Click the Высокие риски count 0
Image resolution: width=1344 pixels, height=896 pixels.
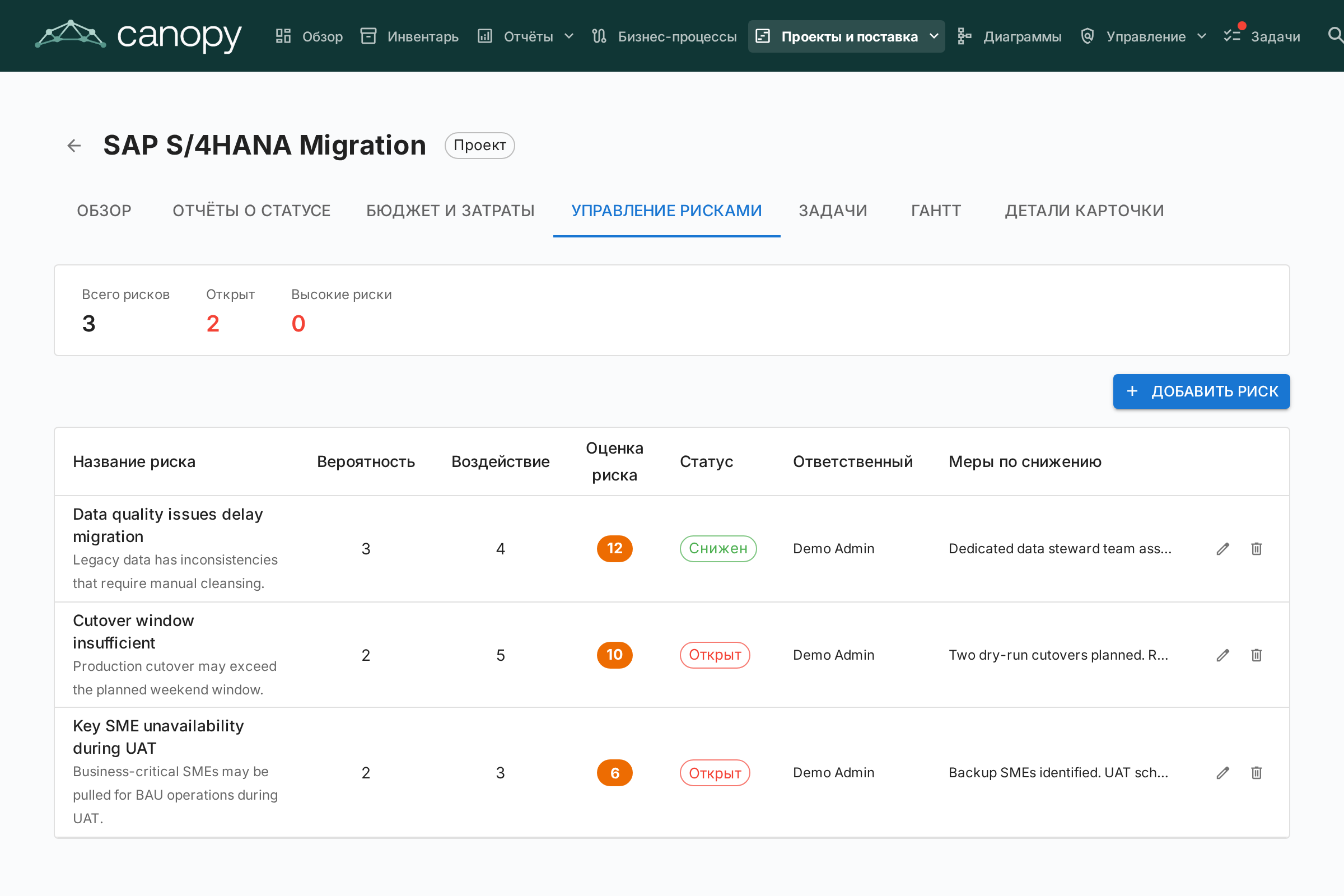(x=298, y=324)
